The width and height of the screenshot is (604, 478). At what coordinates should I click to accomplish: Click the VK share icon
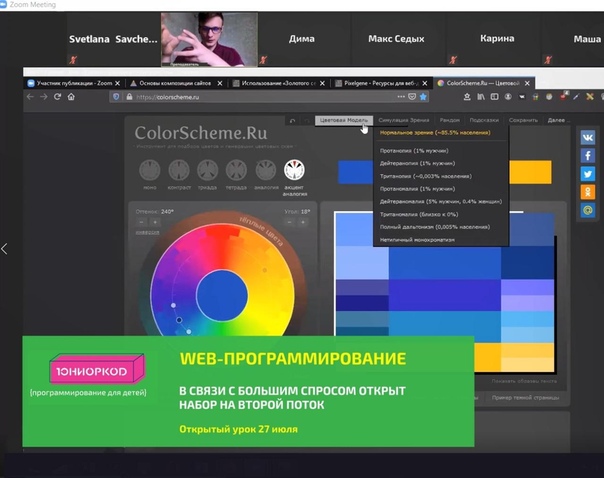(x=587, y=138)
